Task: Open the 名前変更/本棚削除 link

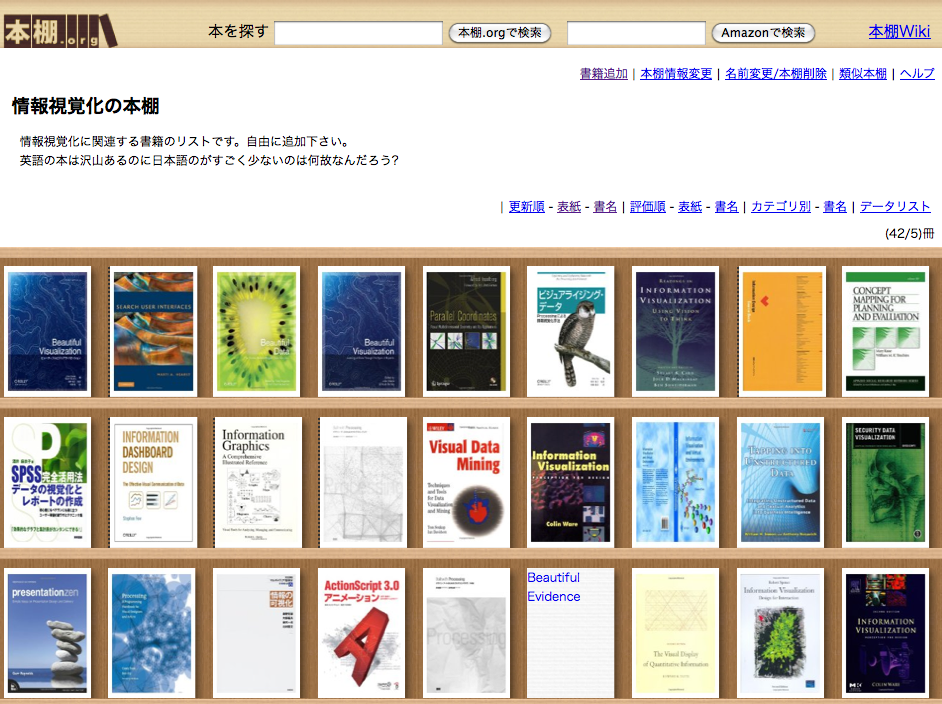Action: tap(776, 73)
